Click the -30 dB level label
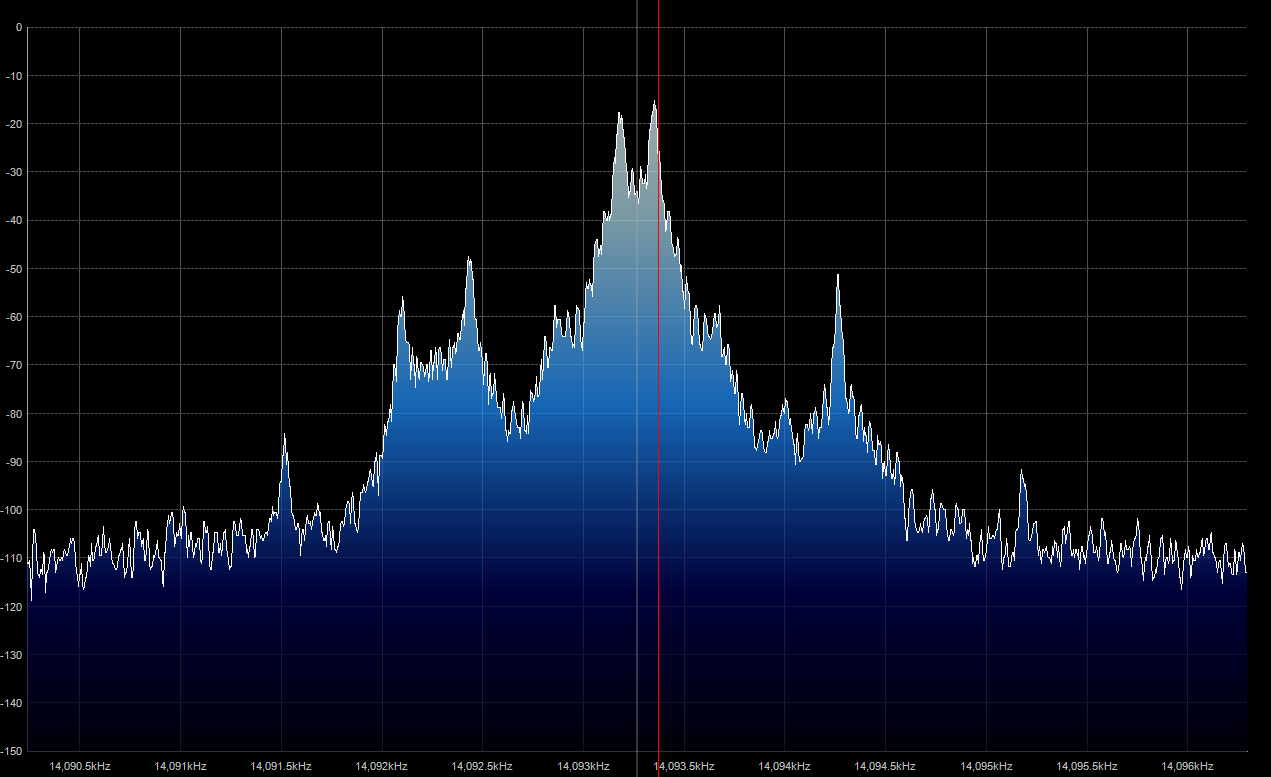The width and height of the screenshot is (1271, 777). point(15,172)
